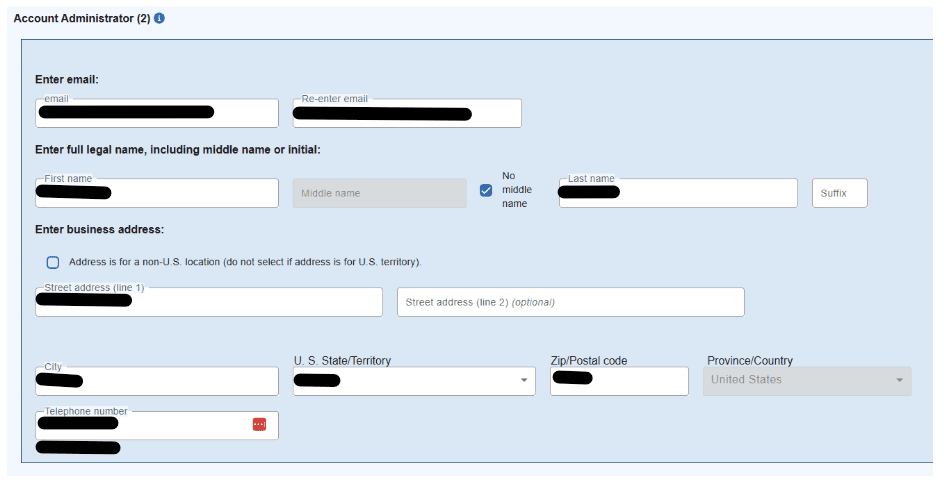Click the "No middle name" label text
This screenshot has height=480, width=944.
[516, 189]
